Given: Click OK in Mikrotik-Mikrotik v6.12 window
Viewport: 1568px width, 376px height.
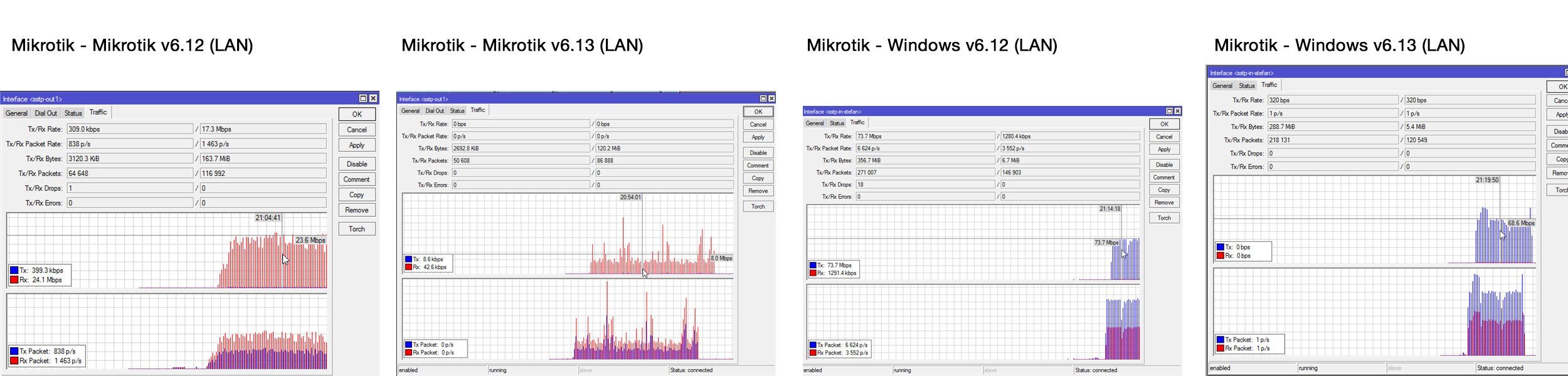Looking at the screenshot, I should tap(357, 114).
